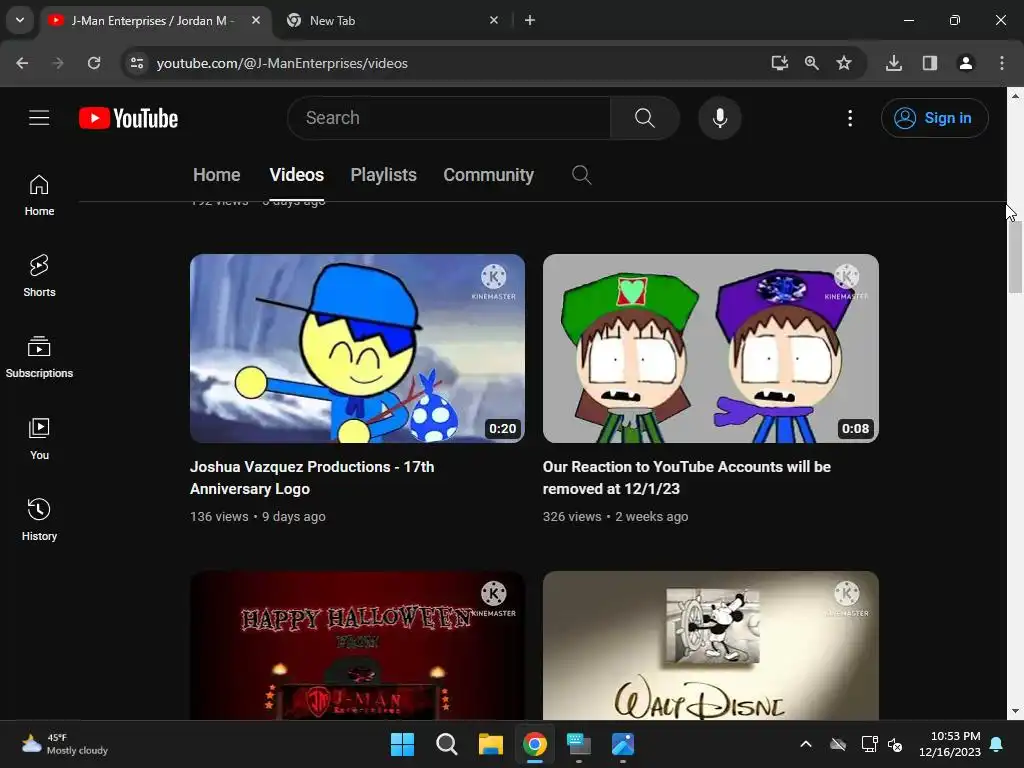Image resolution: width=1024 pixels, height=768 pixels.
Task: Open Chrome three-dot menu
Action: click(1002, 63)
